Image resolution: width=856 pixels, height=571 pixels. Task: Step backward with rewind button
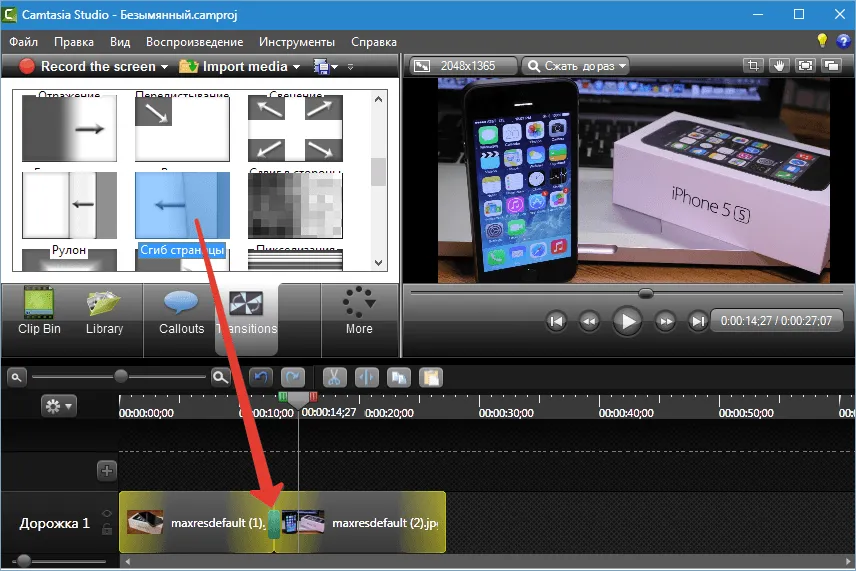pyautogui.click(x=589, y=322)
